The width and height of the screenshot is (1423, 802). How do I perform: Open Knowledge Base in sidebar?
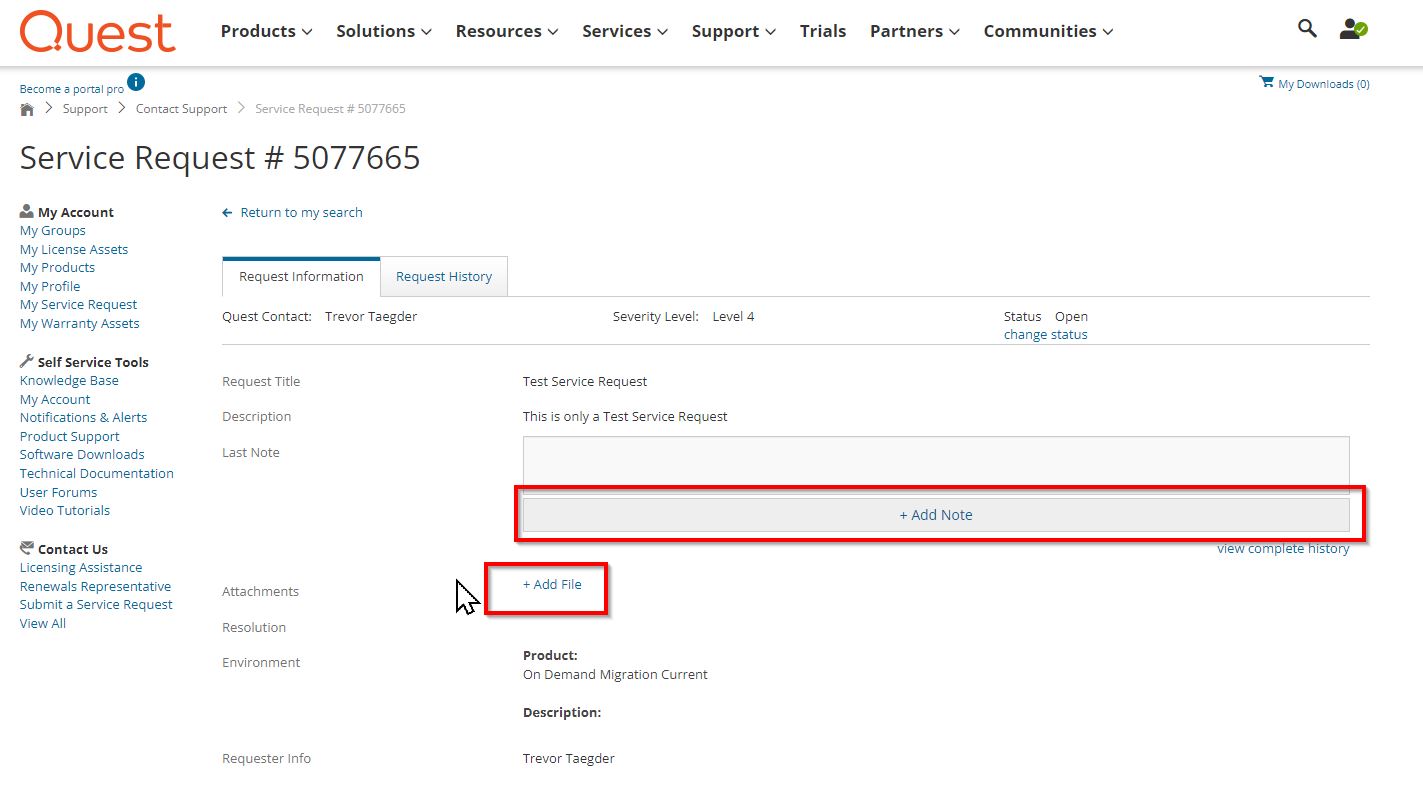[69, 381]
